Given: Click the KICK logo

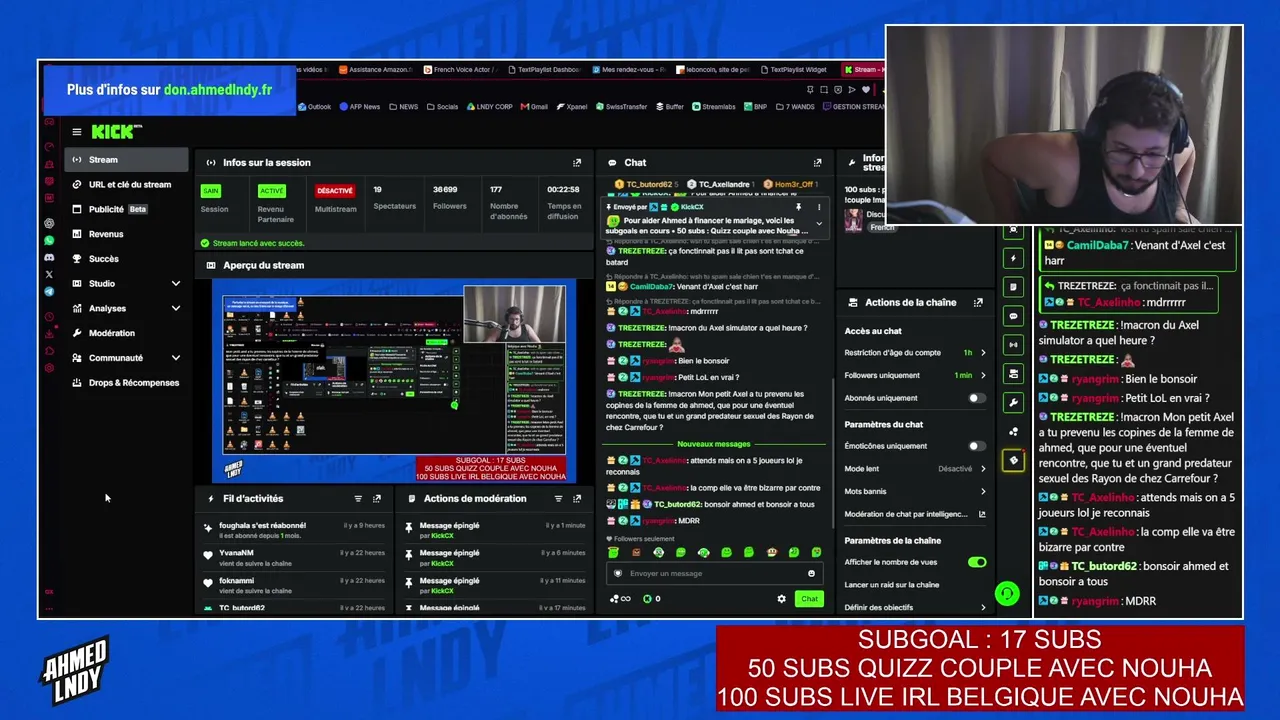Looking at the screenshot, I should tap(116, 131).
